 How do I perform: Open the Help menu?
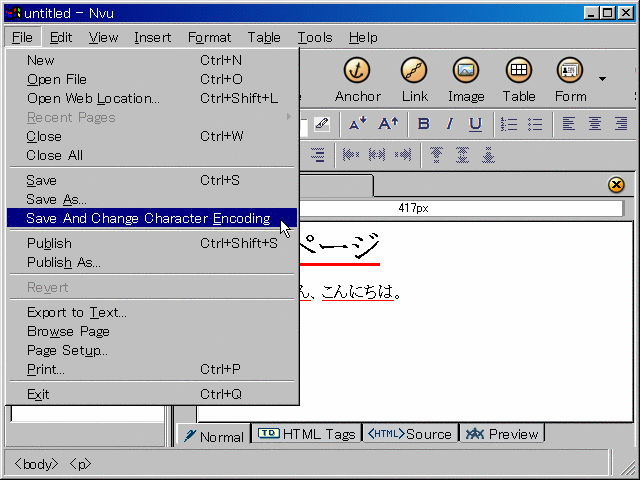pyautogui.click(x=363, y=38)
